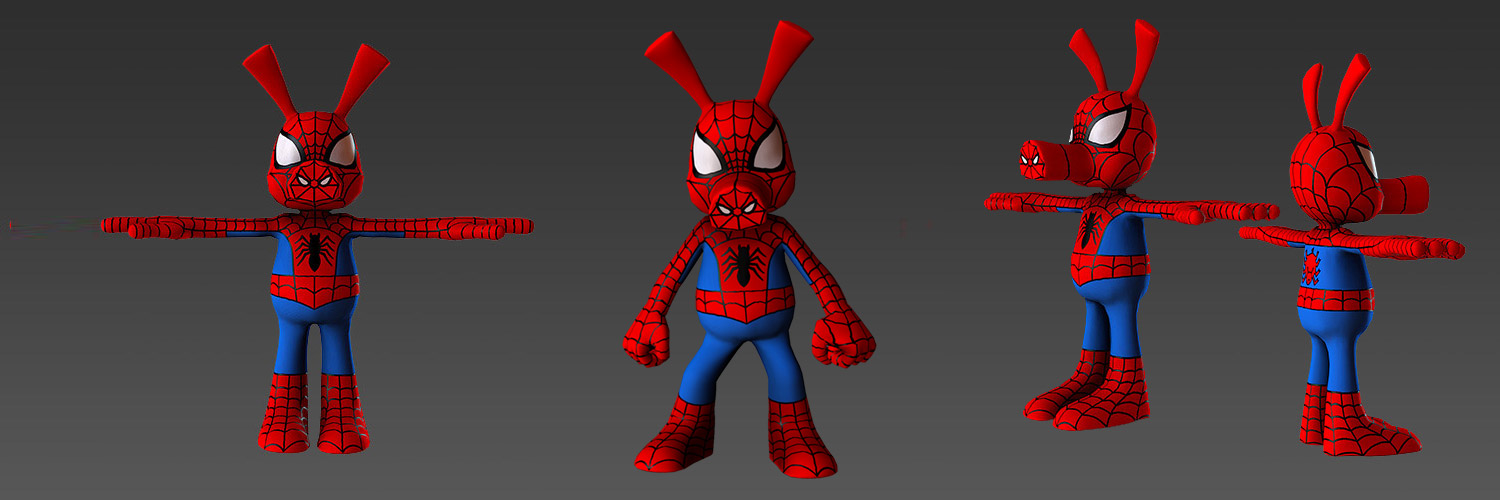This screenshot has height=500, width=1500.
Task: Select the rear-view character with back spider emblem
Action: [1350, 255]
